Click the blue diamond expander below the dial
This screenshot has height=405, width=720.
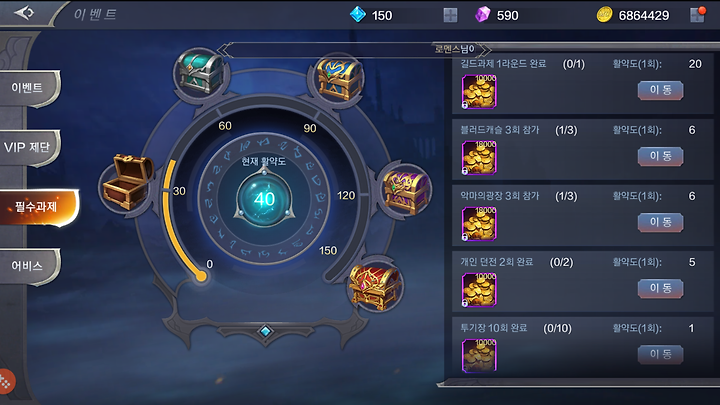tap(265, 331)
